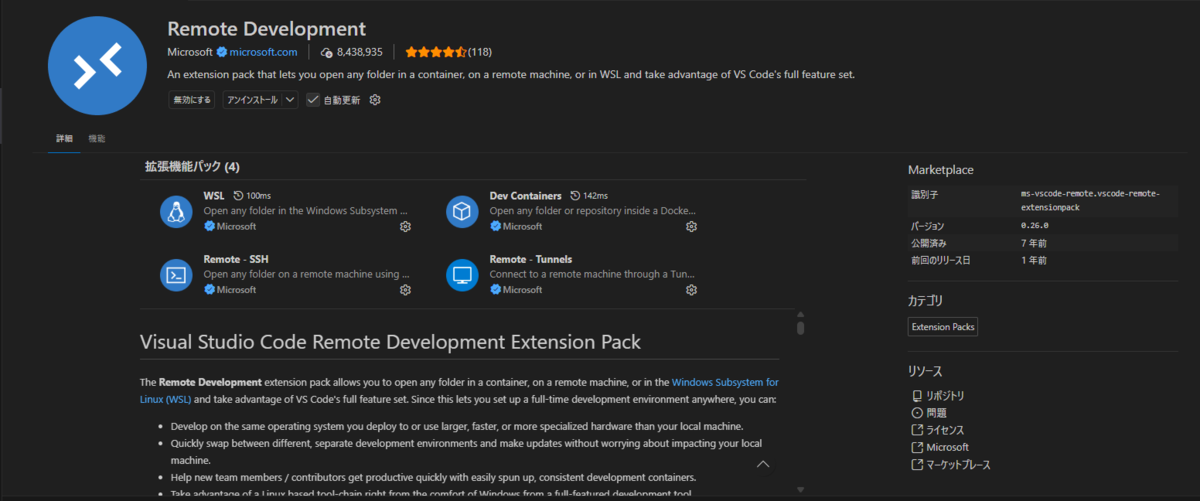This screenshot has height=501, width=1200.
Task: Click verified badge under WSL entry
Action: tap(209, 227)
